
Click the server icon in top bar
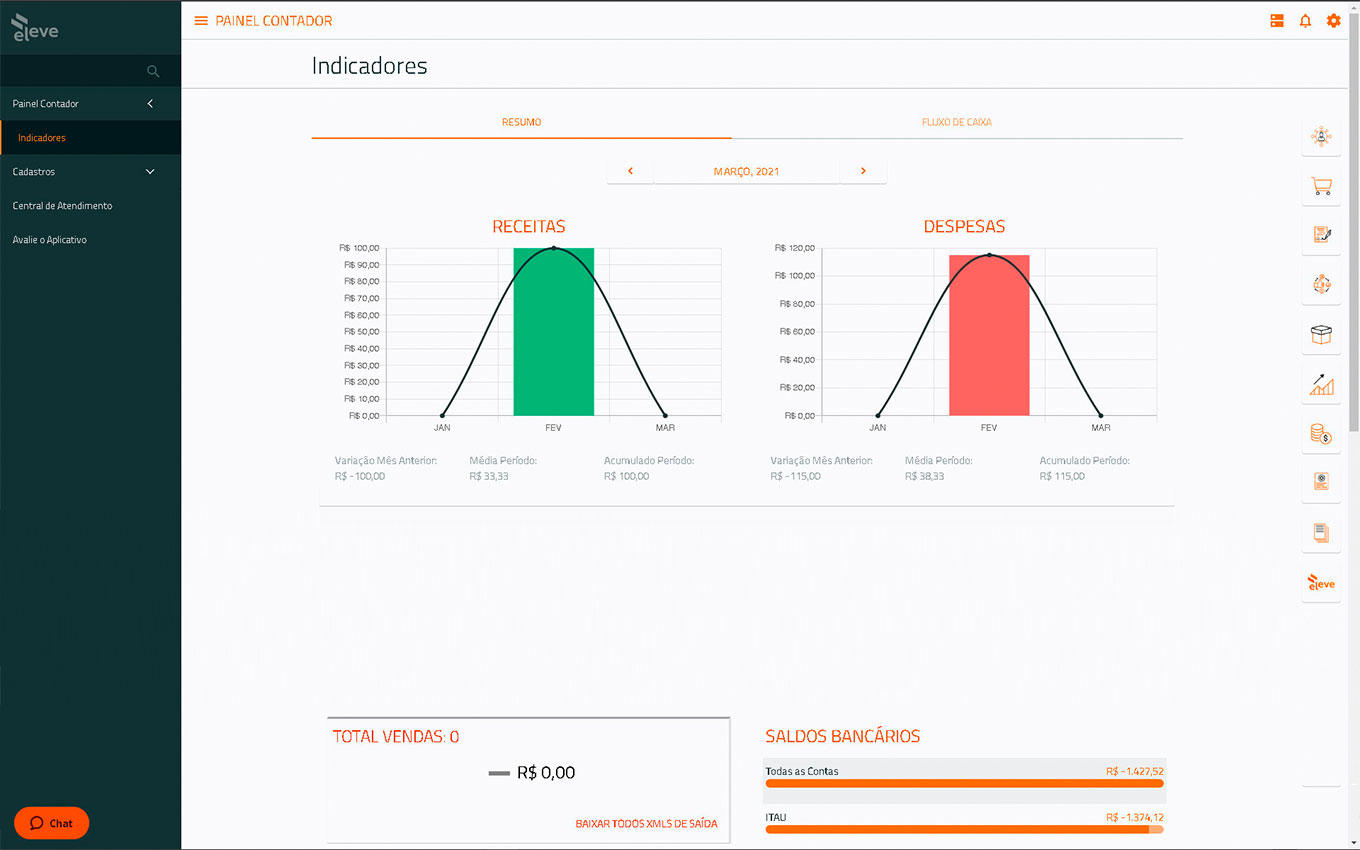coord(1277,21)
